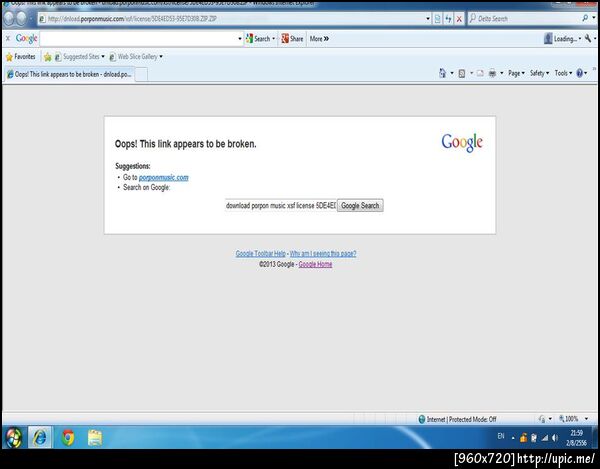Open the Safety menu
The height and width of the screenshot is (469, 600).
click(539, 73)
